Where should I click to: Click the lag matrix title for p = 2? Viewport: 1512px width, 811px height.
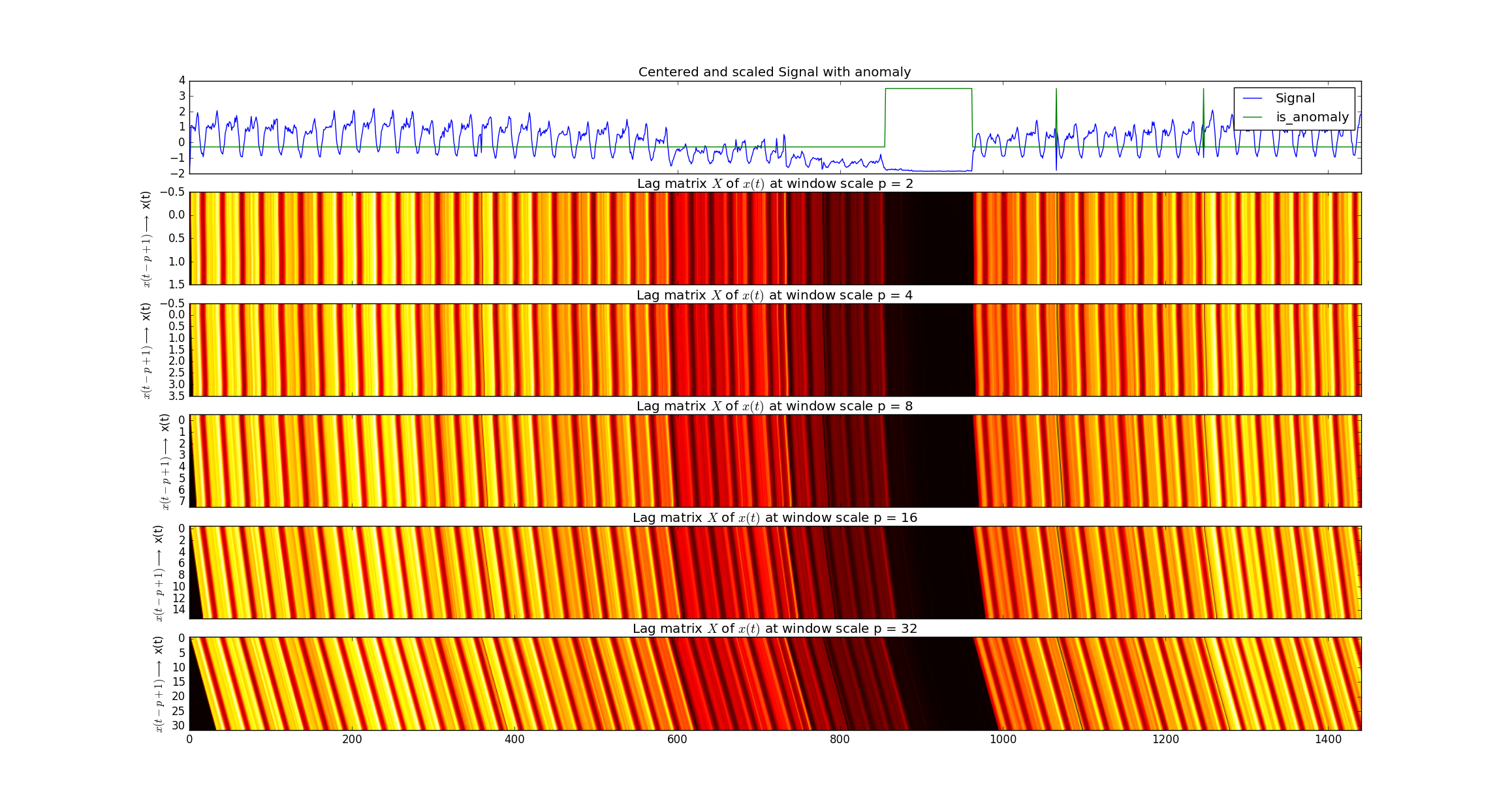pyautogui.click(x=774, y=184)
